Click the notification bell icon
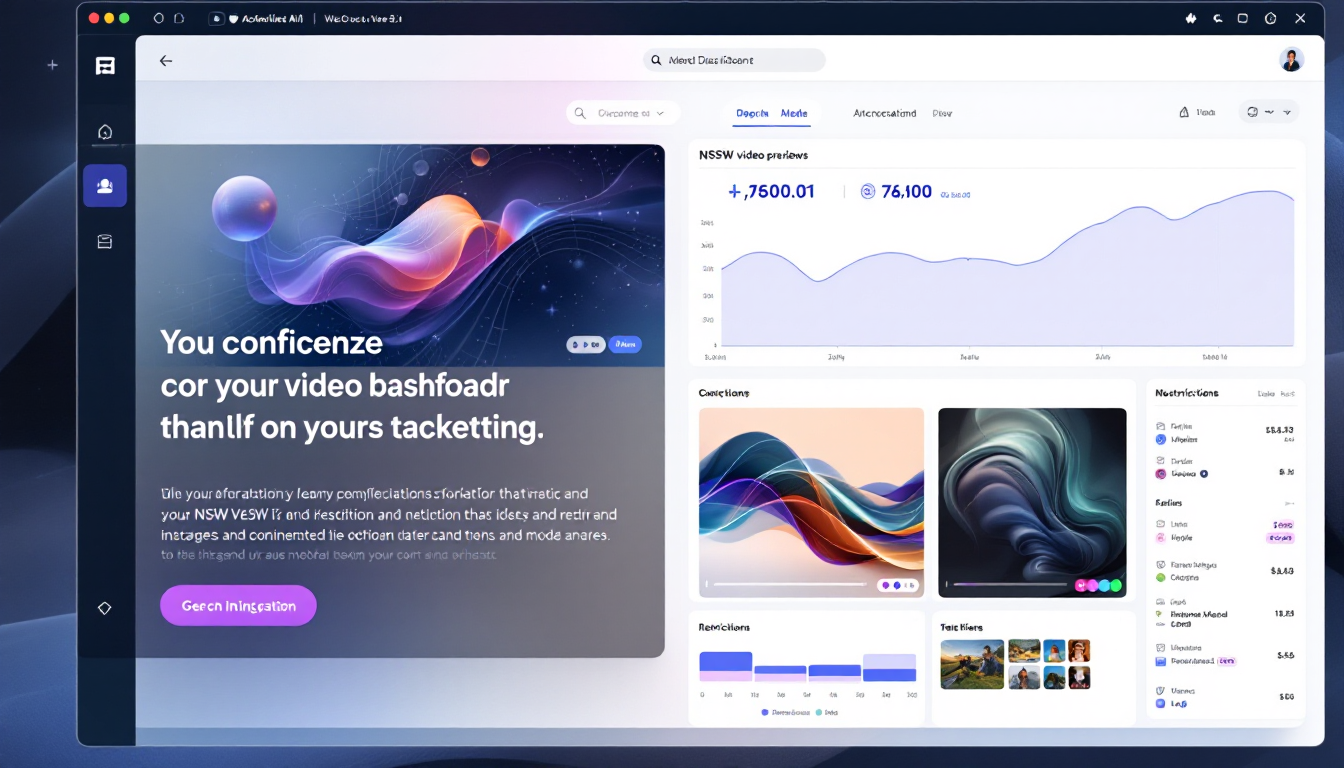This screenshot has width=1344, height=768. pyautogui.click(x=1184, y=113)
